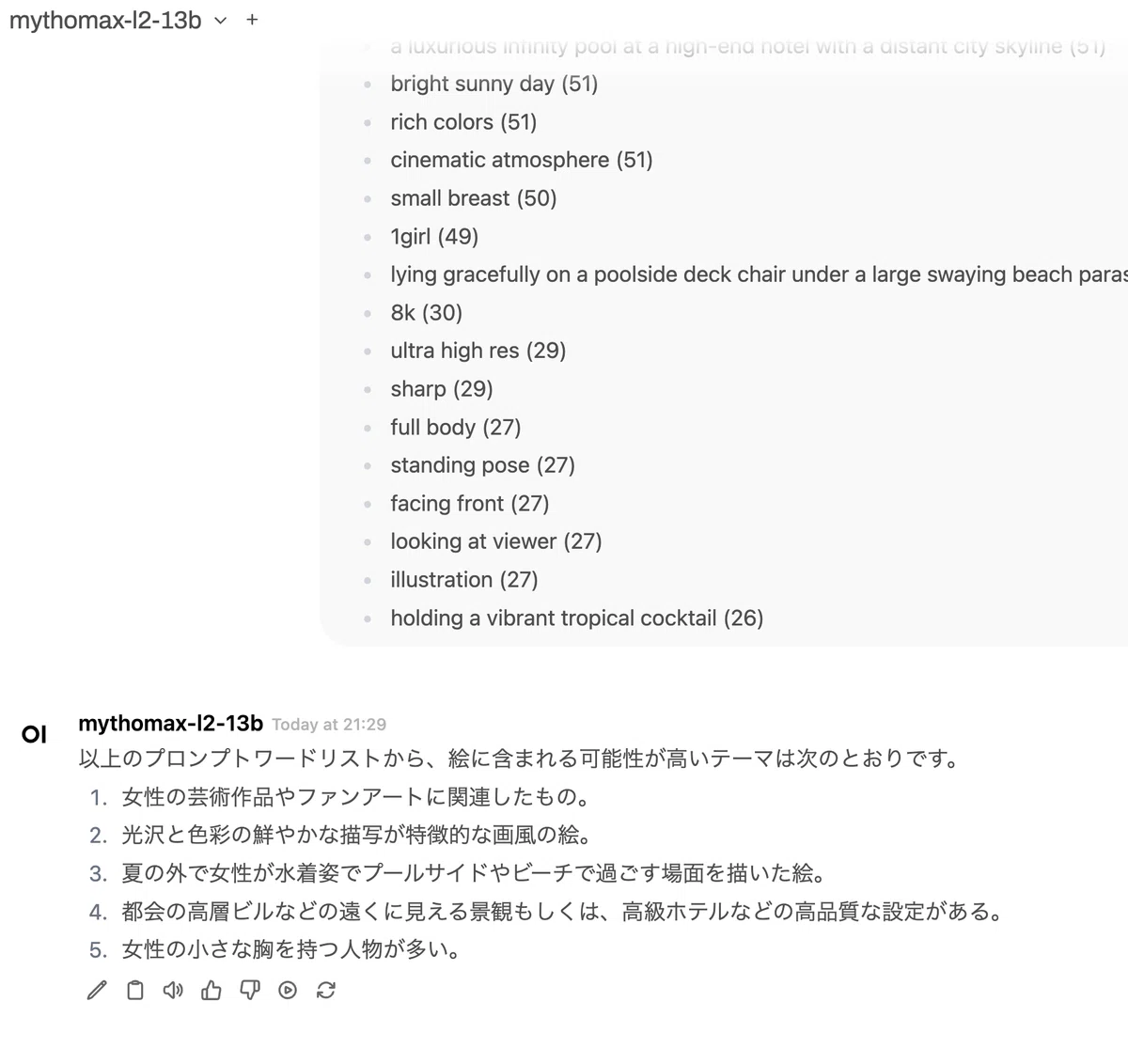Give a thumbs down to the response
The height and width of the screenshot is (1064, 1128).
250,990
